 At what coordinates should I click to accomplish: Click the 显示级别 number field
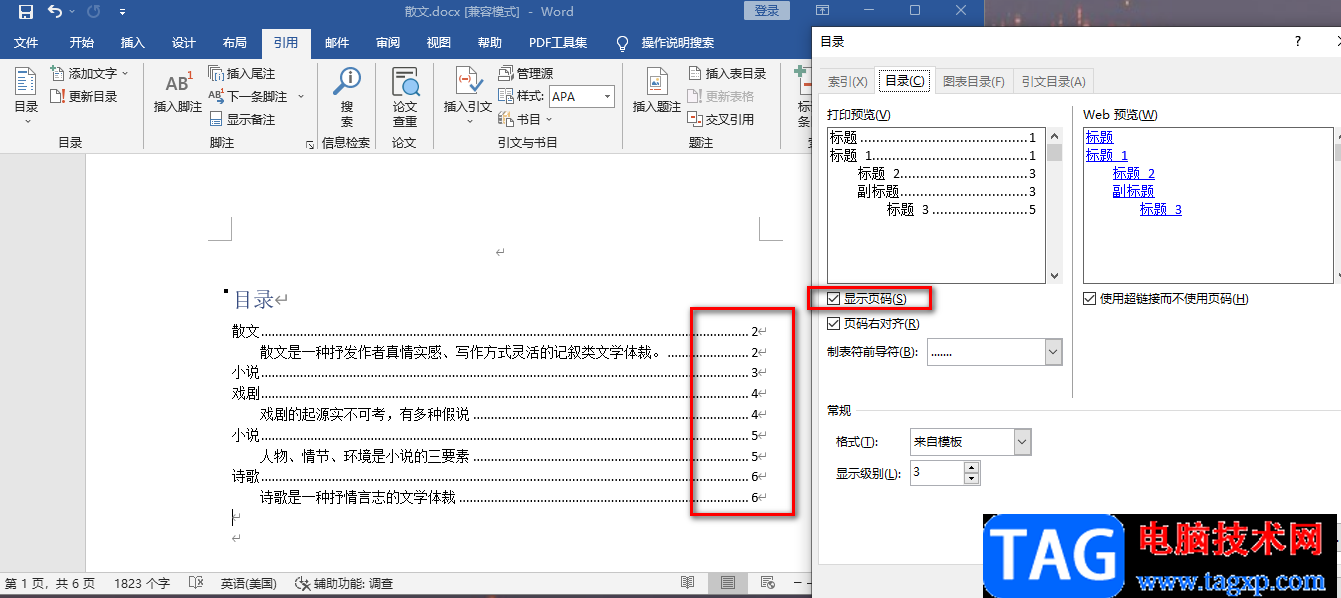pyautogui.click(x=937, y=473)
